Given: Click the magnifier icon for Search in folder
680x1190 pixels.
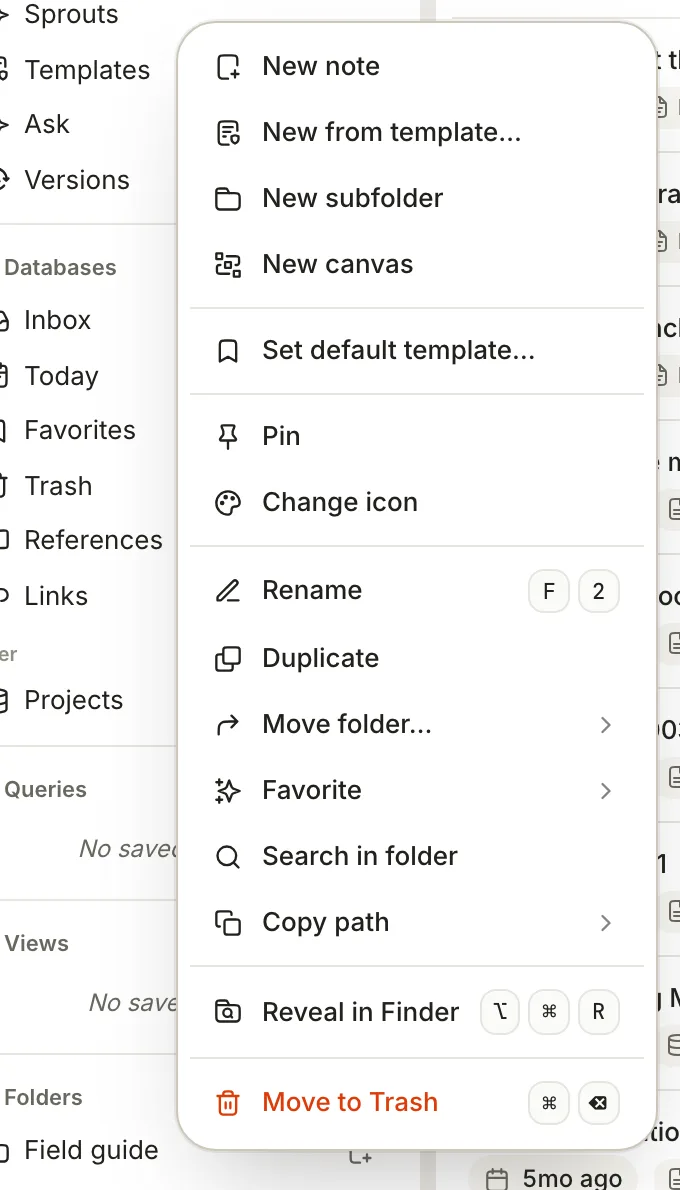Looking at the screenshot, I should (228, 857).
